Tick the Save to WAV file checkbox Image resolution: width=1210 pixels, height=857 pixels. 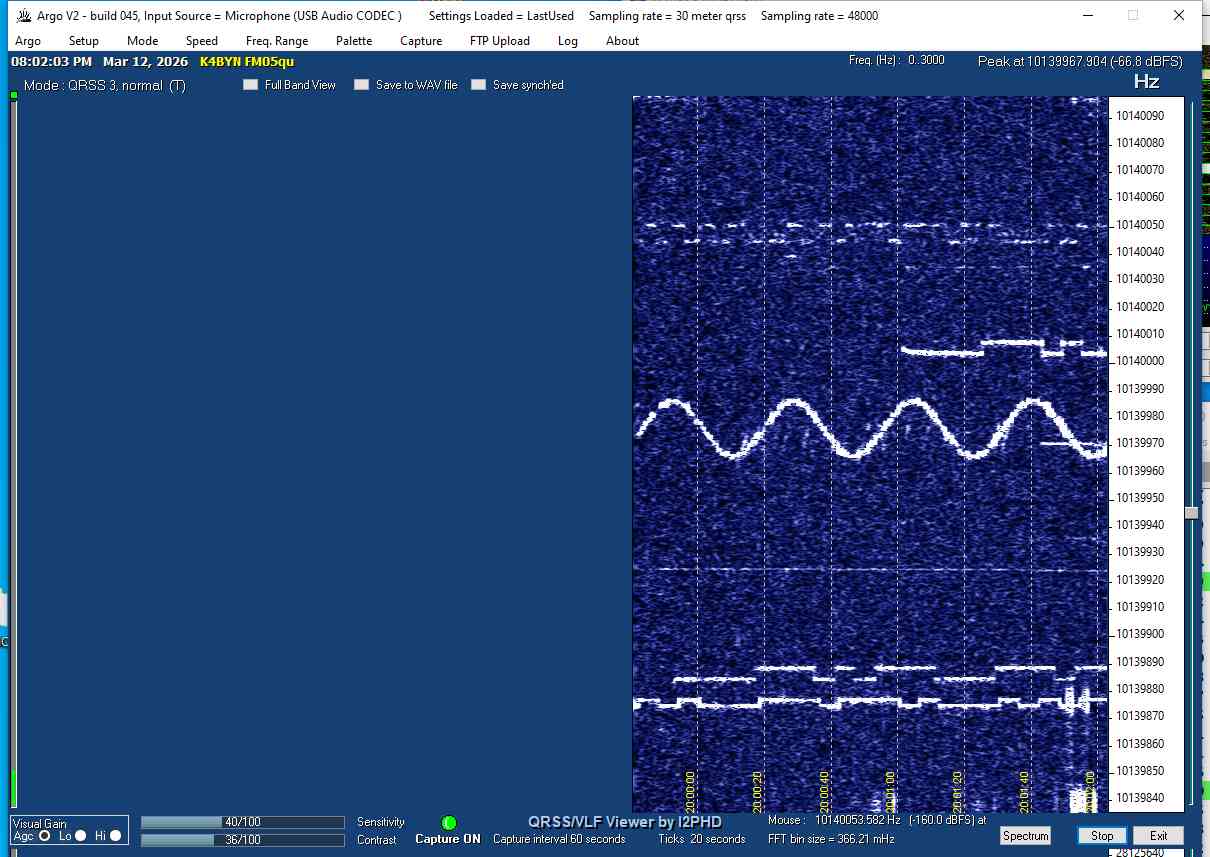(362, 85)
